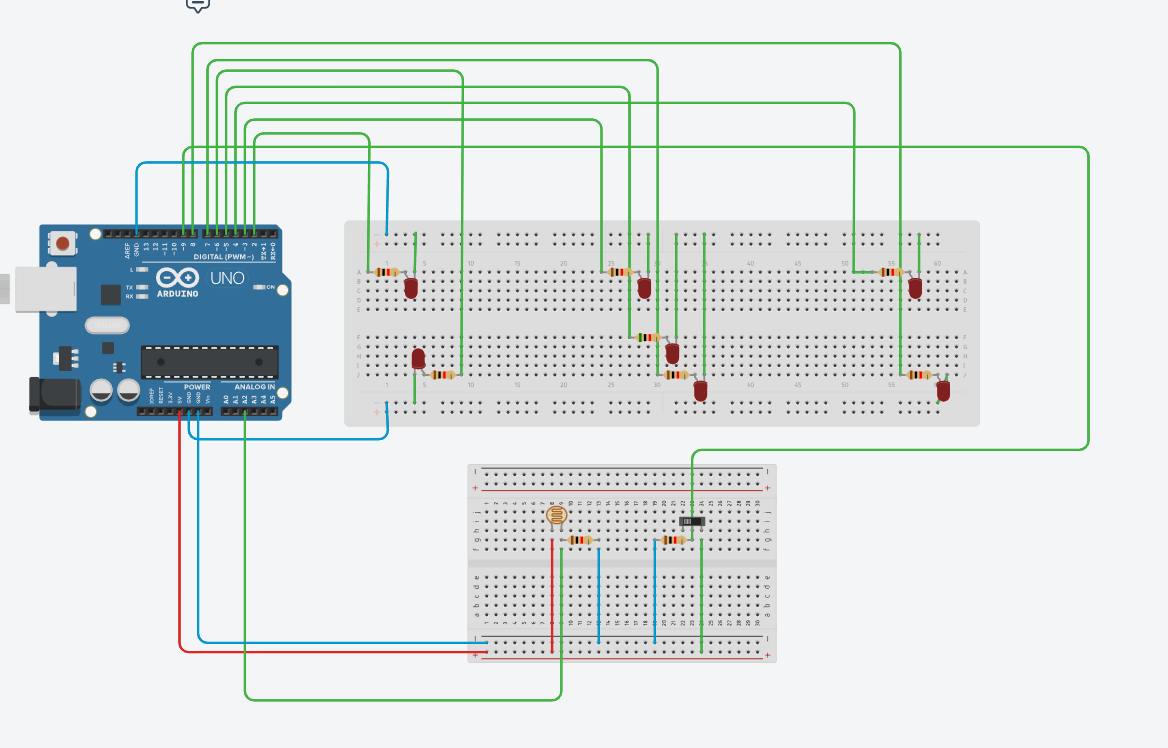Image resolution: width=1168 pixels, height=748 pixels.
Task: Select the bottom LED near column 60
Action: coord(943,390)
